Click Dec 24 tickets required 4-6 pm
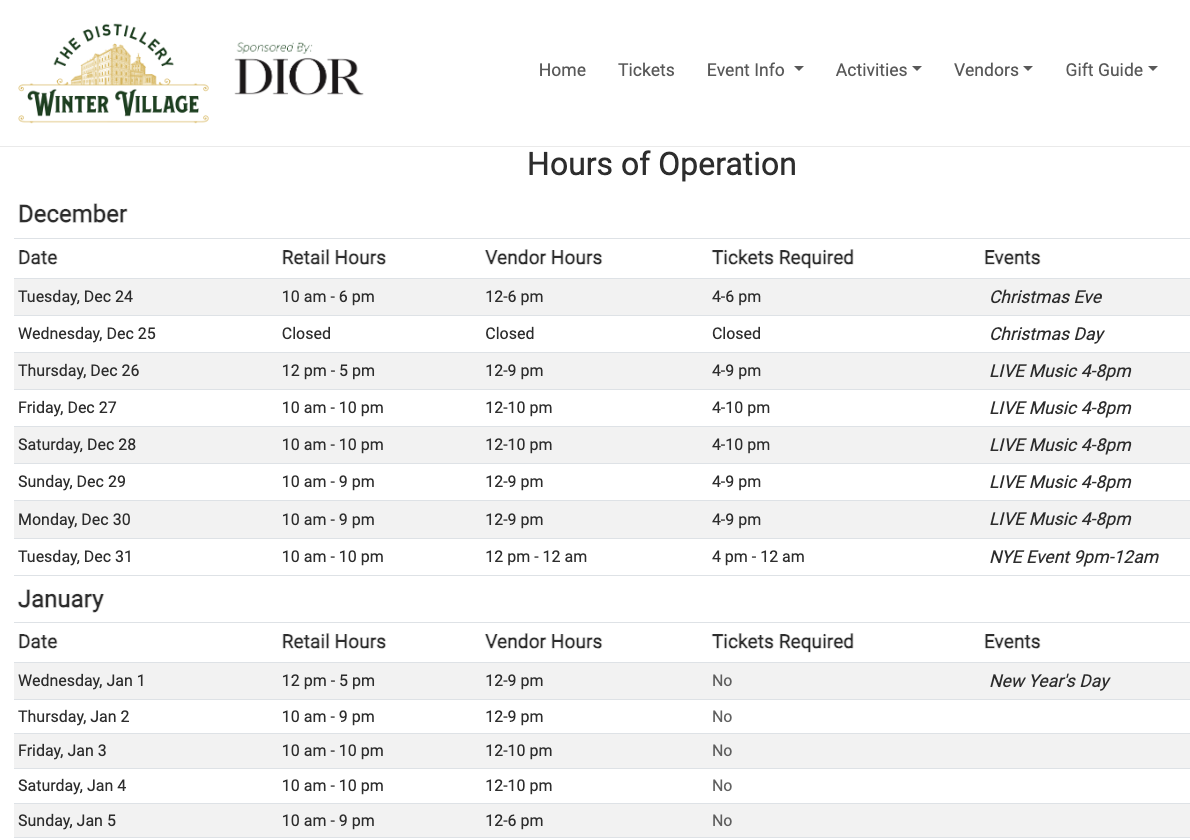 tap(736, 297)
